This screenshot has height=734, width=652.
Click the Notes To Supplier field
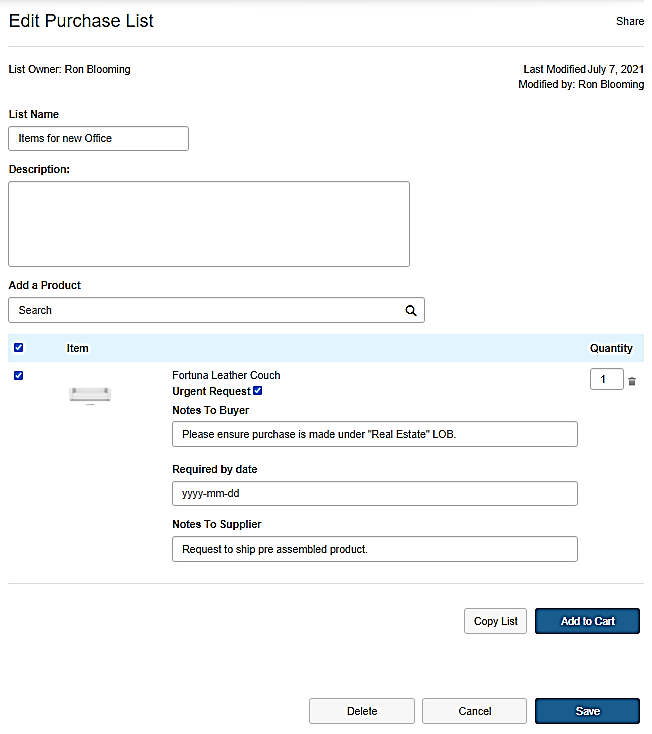click(375, 549)
